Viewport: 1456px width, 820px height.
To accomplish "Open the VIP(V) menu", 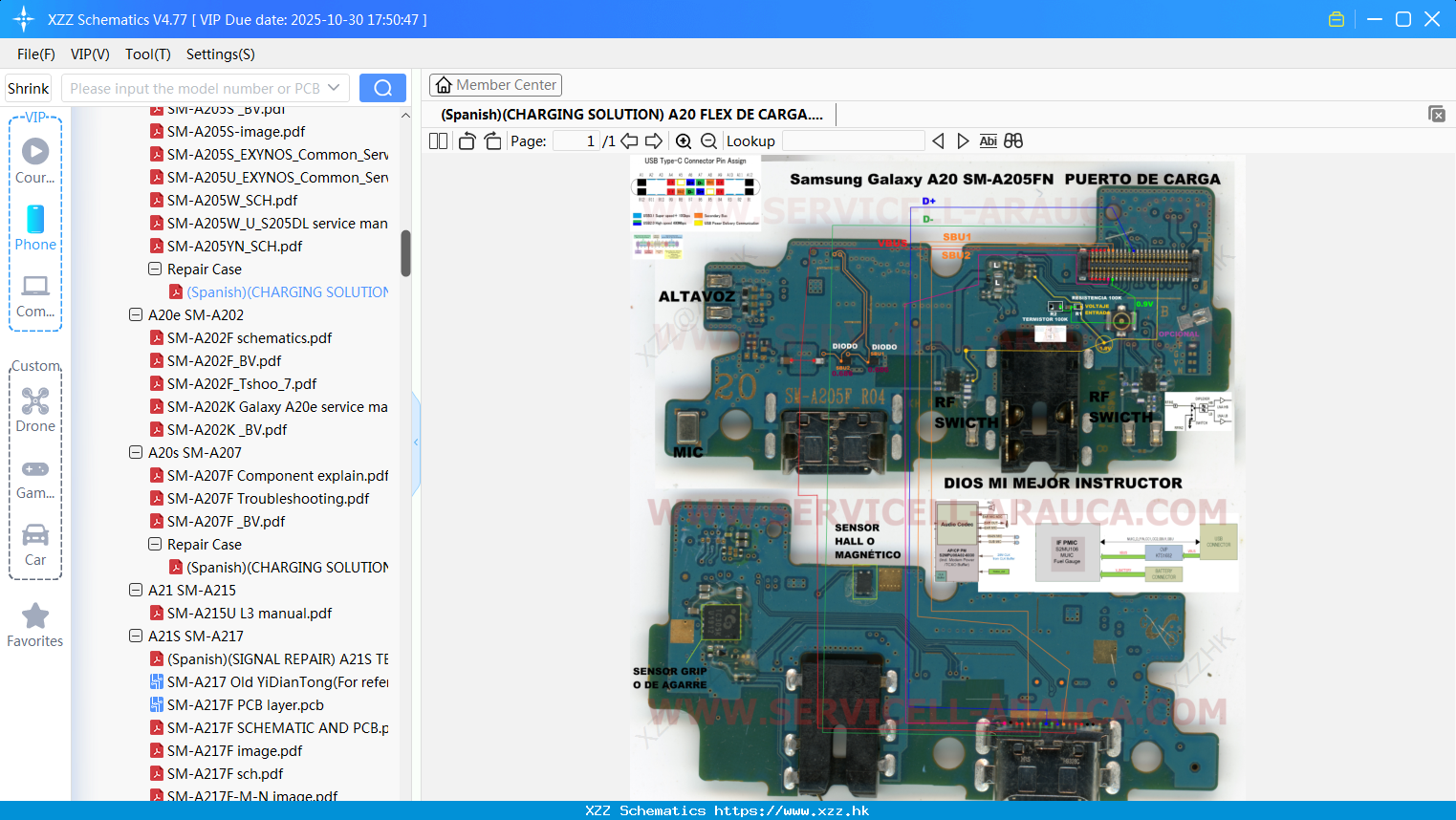I will click(x=90, y=54).
